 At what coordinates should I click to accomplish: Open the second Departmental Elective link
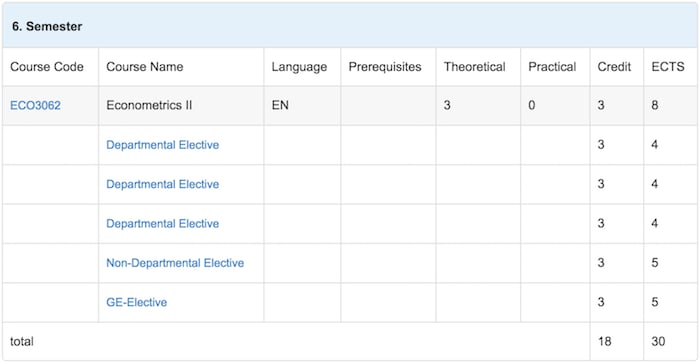click(x=162, y=184)
